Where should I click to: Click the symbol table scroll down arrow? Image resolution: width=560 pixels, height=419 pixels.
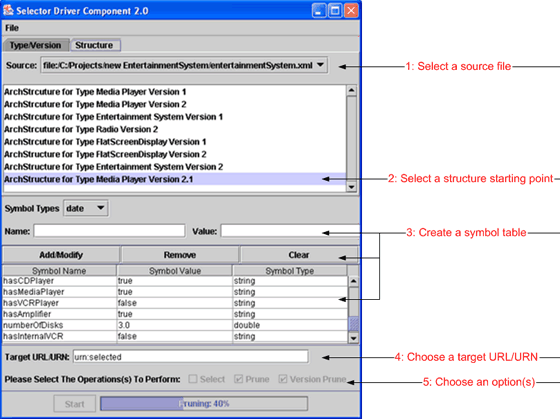click(353, 338)
